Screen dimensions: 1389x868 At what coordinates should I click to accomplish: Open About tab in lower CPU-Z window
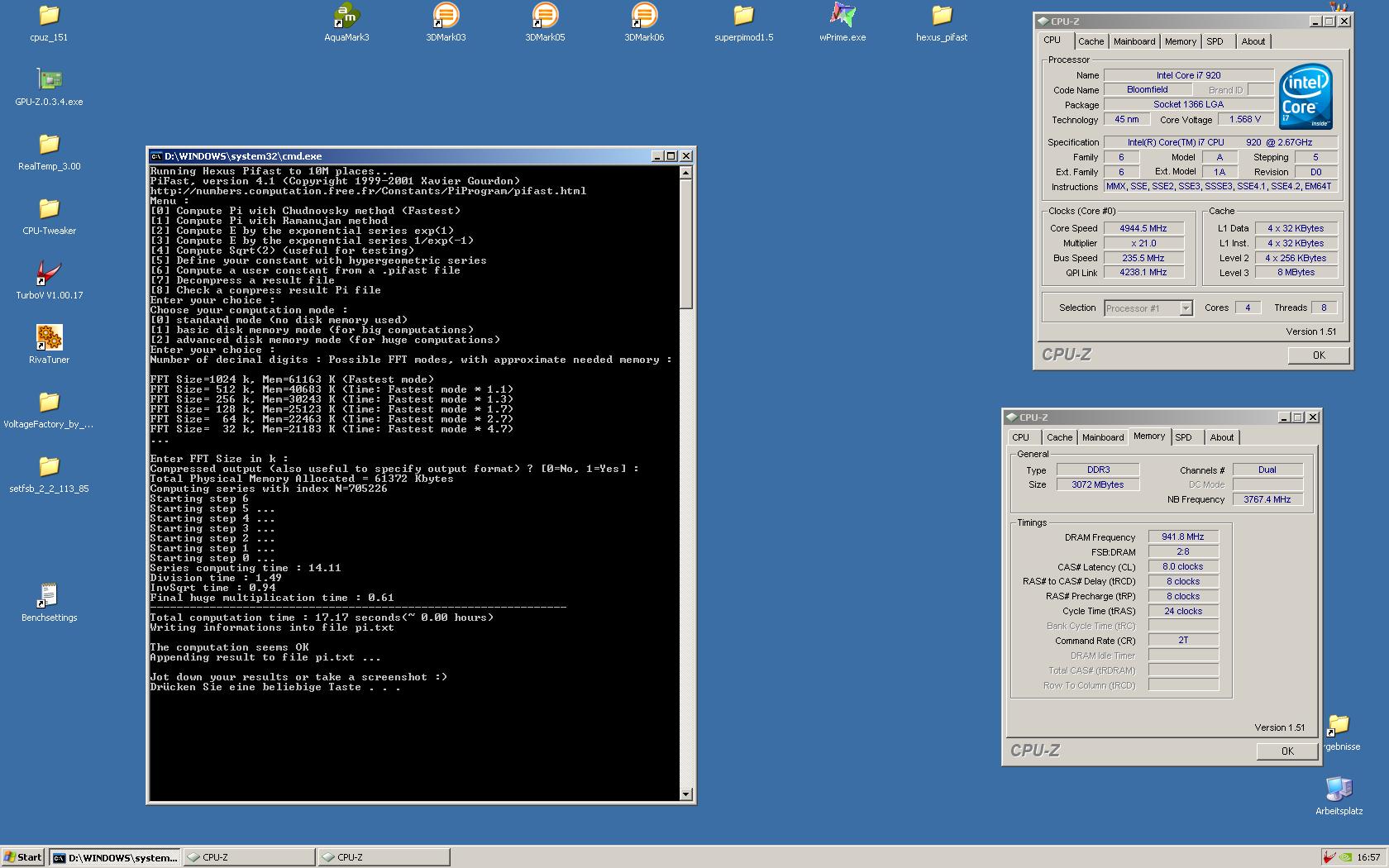[1221, 437]
